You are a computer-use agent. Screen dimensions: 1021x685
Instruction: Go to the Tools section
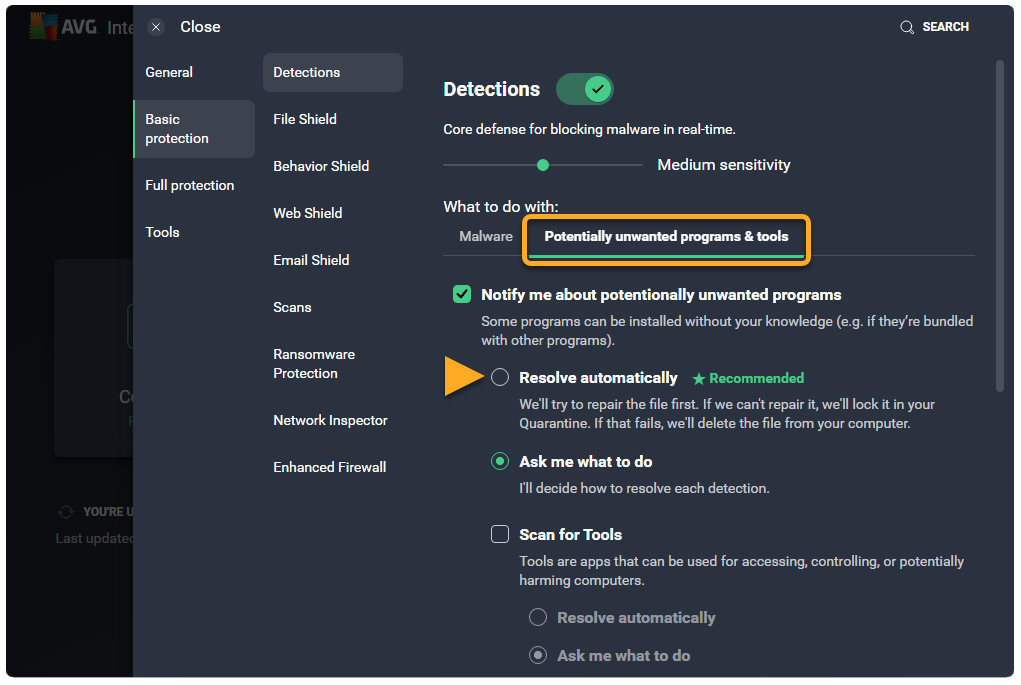pyautogui.click(x=162, y=232)
